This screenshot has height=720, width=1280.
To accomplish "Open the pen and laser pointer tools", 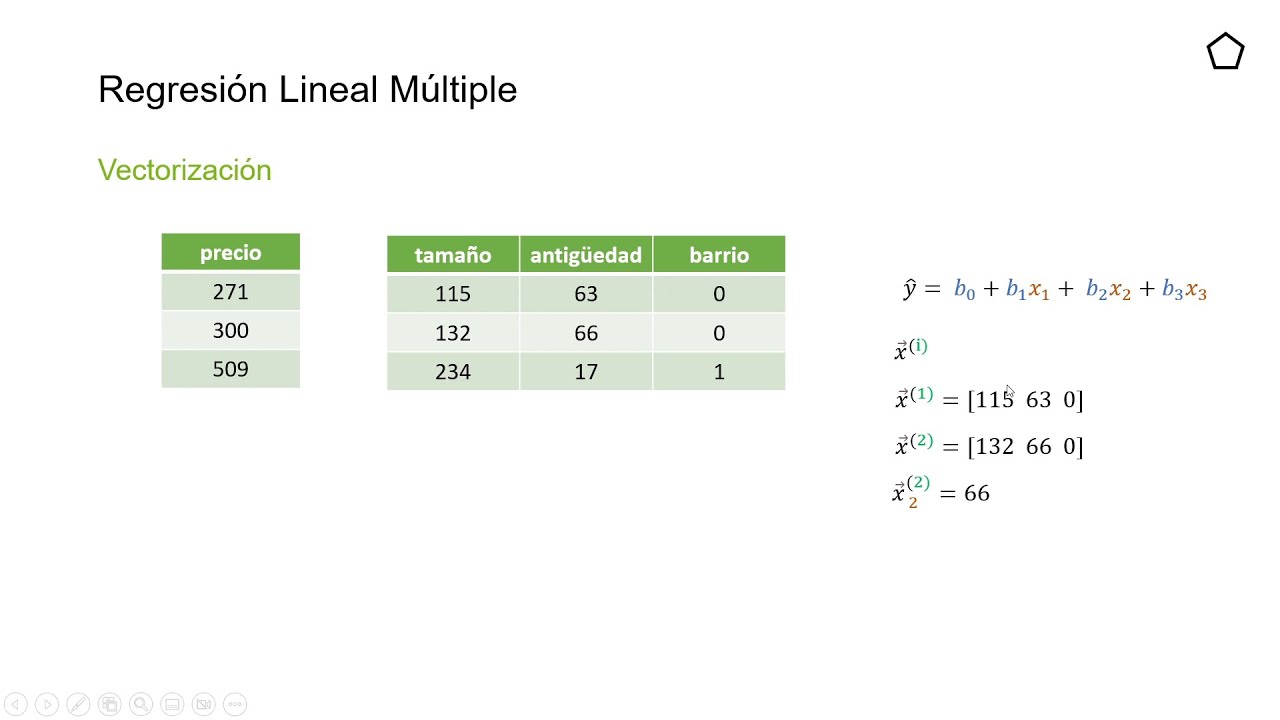I will point(77,704).
